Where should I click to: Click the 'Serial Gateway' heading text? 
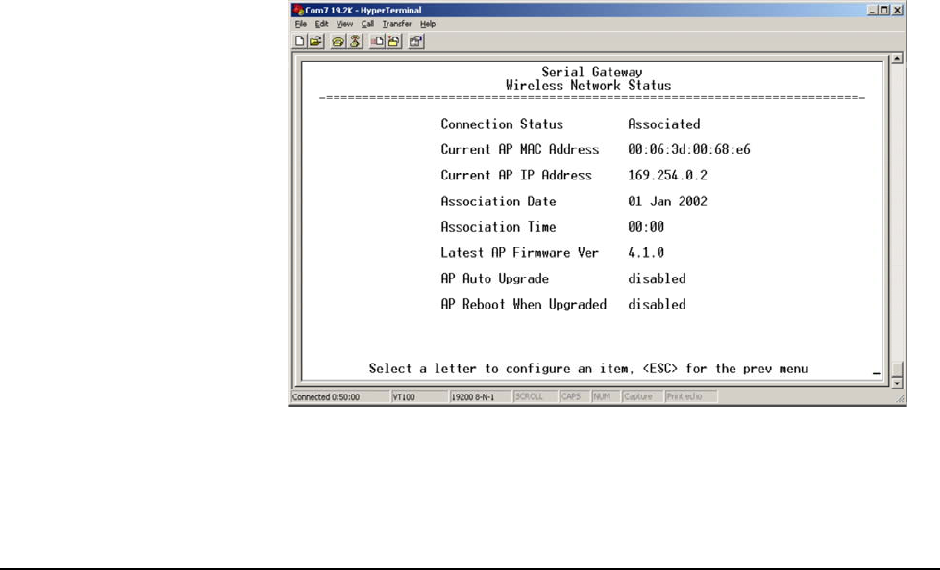pos(592,72)
